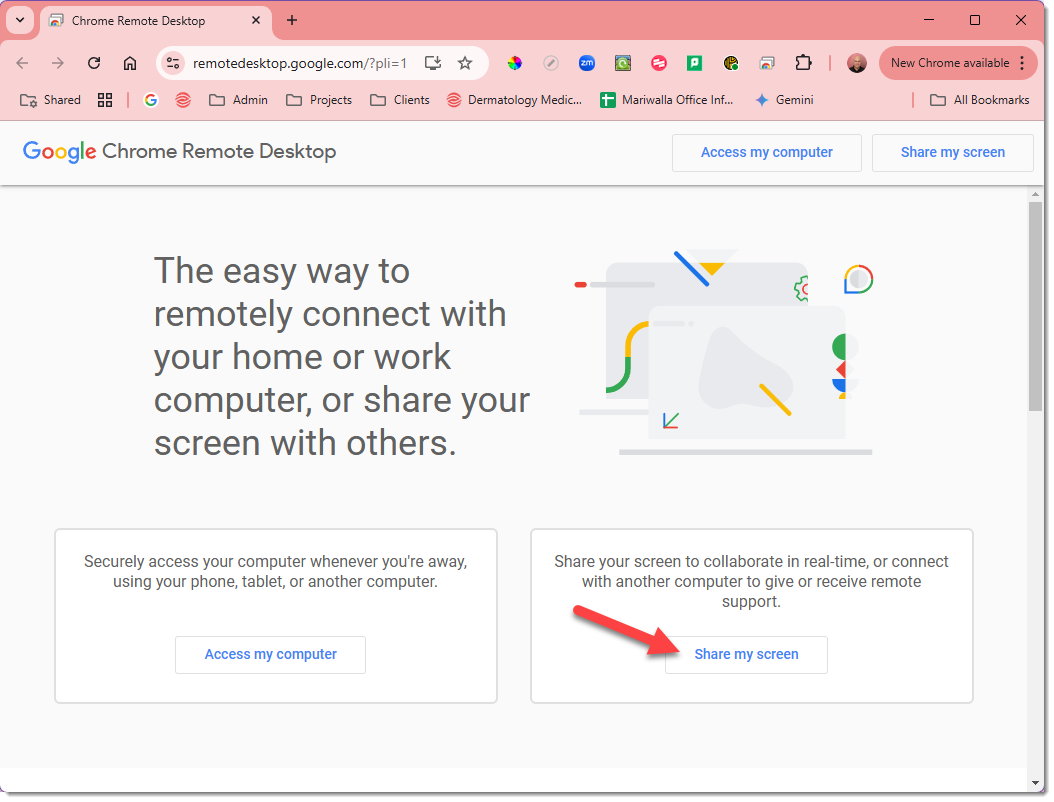The image size is (1054, 802).
Task: Open the apps grid bookmark icon
Action: 105,100
